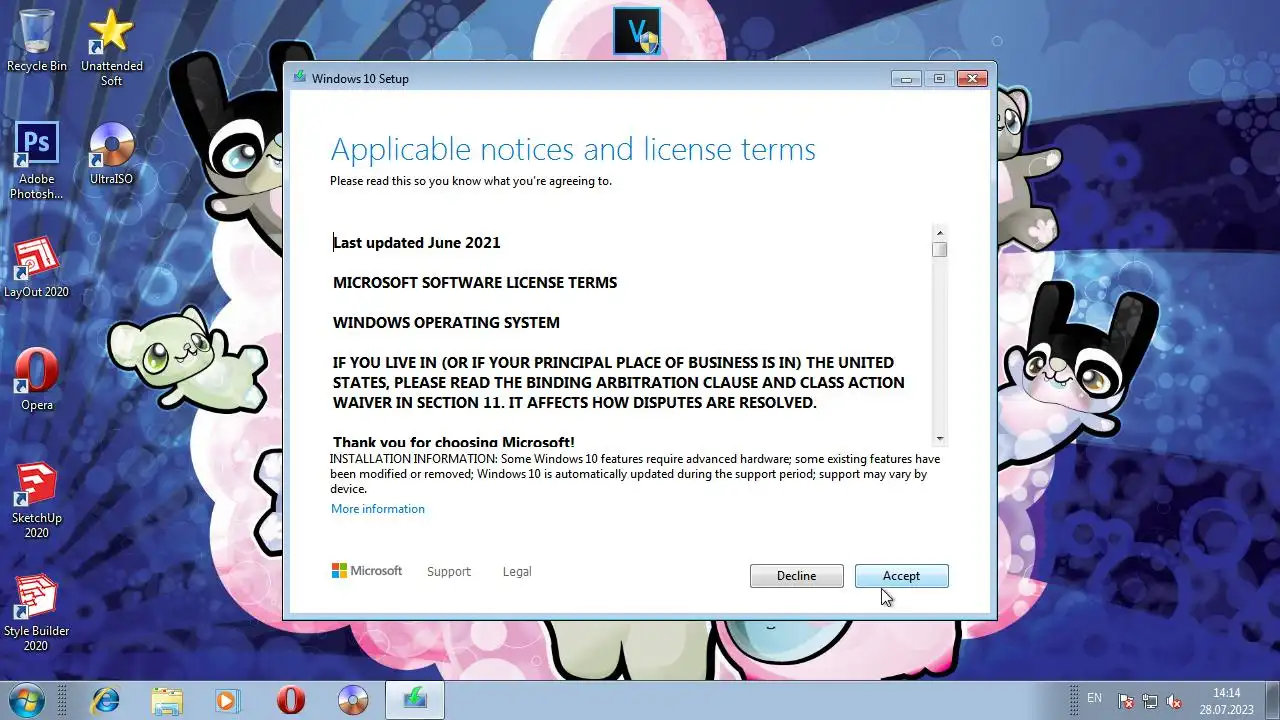Click the 'Last updated June 2021' line
1280x720 pixels.
pyautogui.click(x=417, y=243)
